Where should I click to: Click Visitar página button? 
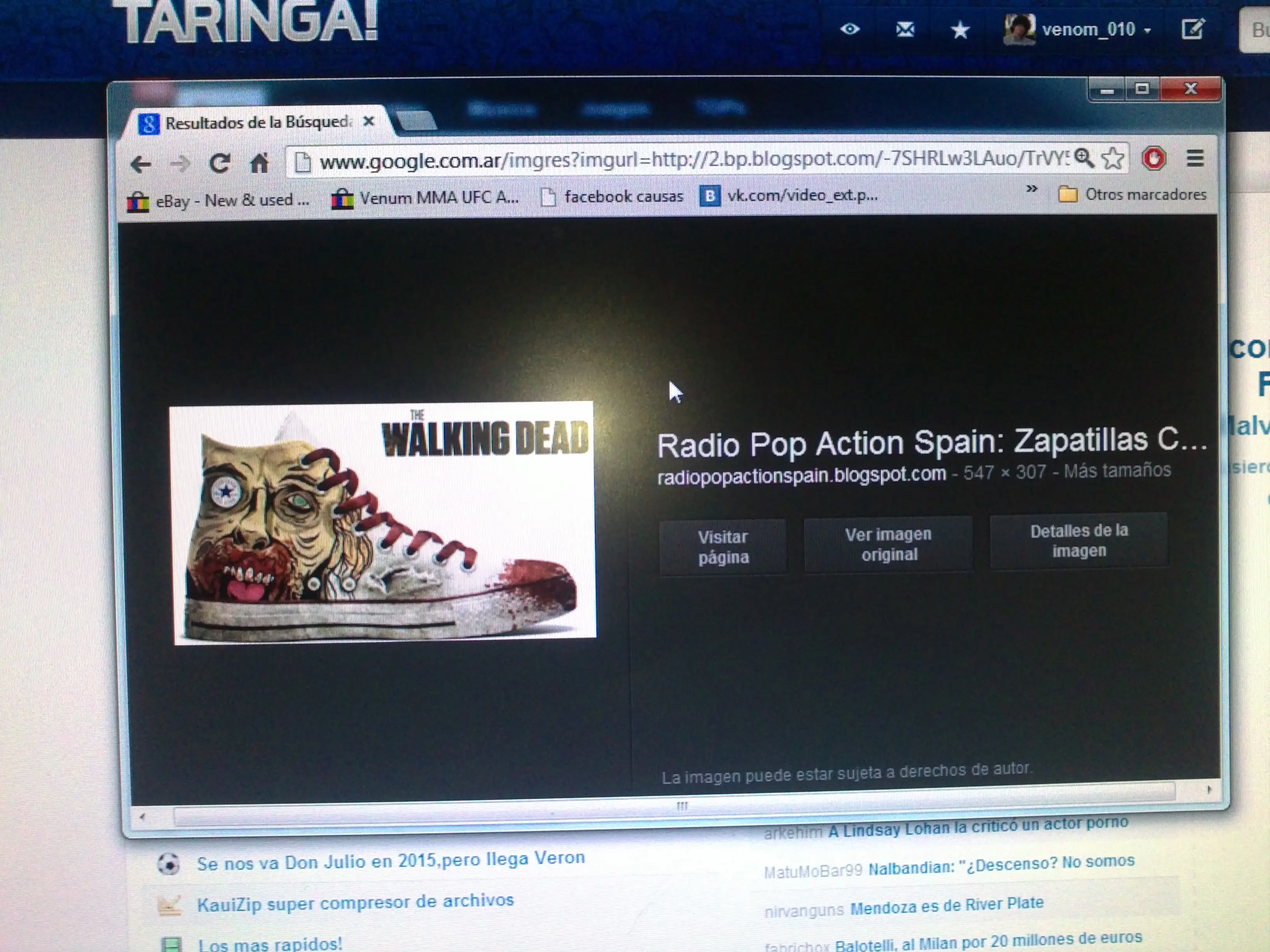723,547
